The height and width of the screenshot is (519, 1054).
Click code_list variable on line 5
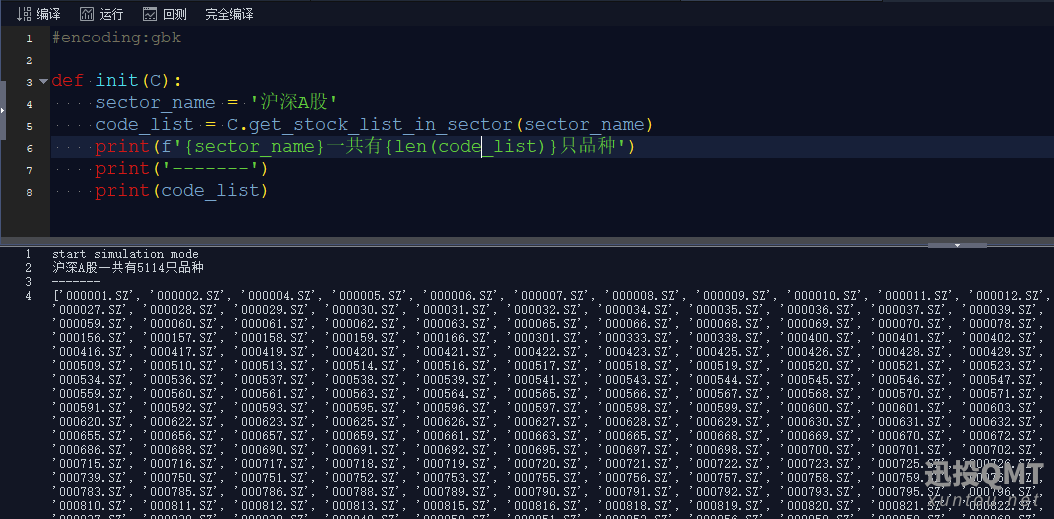coord(145,125)
